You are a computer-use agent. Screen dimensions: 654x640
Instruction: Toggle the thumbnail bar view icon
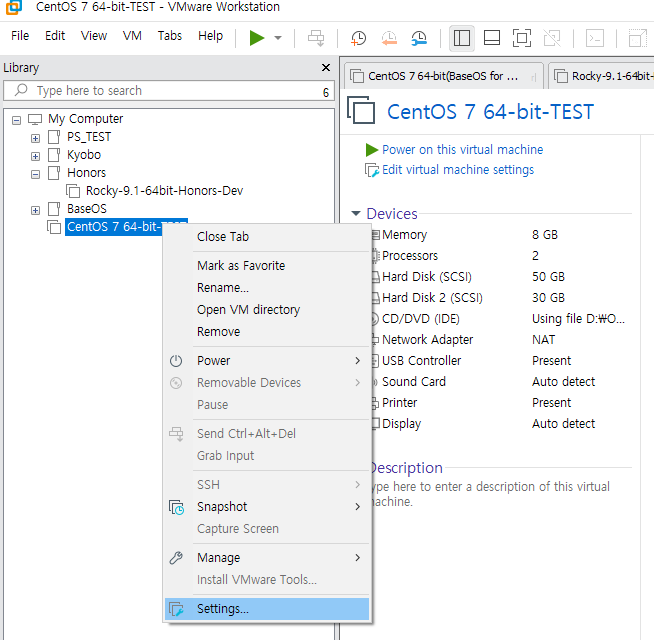(x=492, y=38)
